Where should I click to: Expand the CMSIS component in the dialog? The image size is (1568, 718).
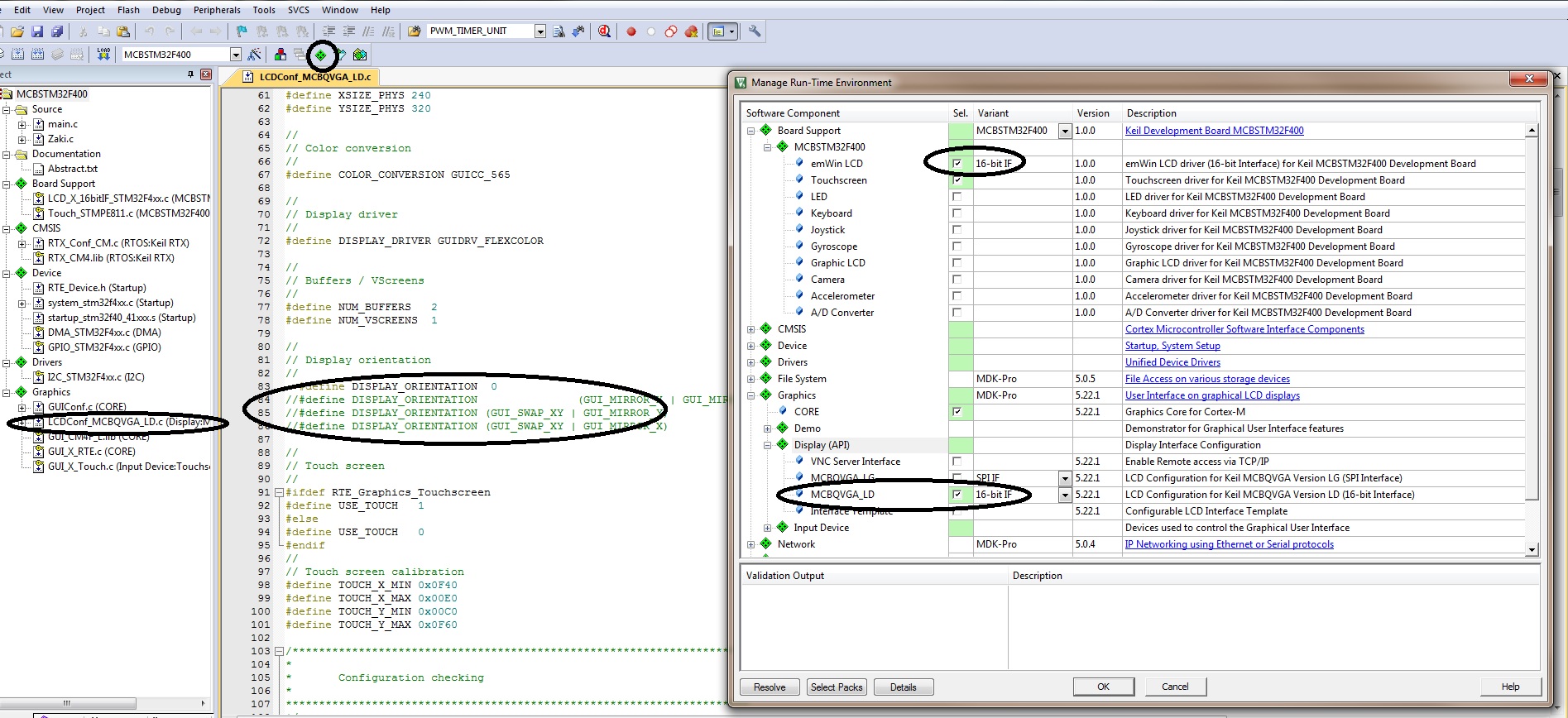coord(751,329)
